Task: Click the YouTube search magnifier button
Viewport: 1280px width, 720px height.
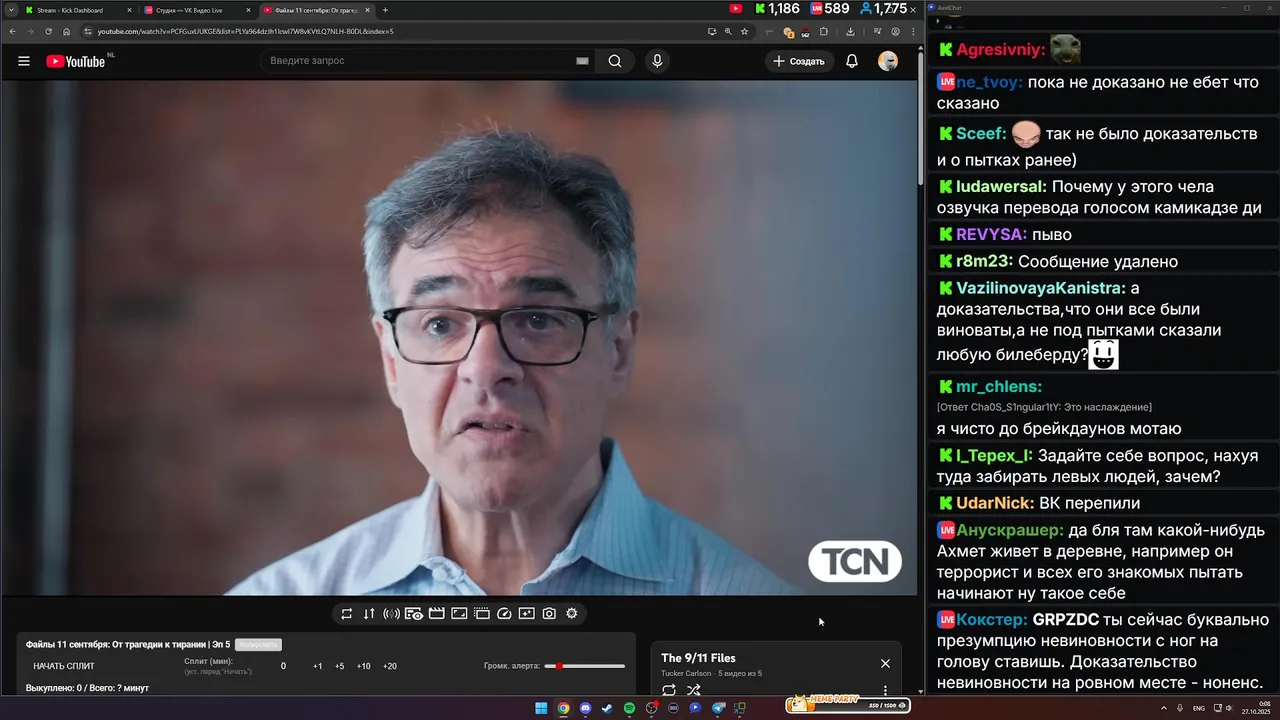Action: 615,61
